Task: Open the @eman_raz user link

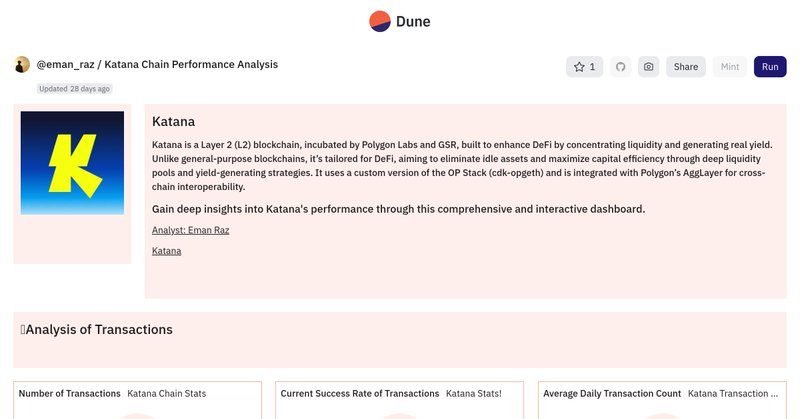Action: (x=65, y=64)
